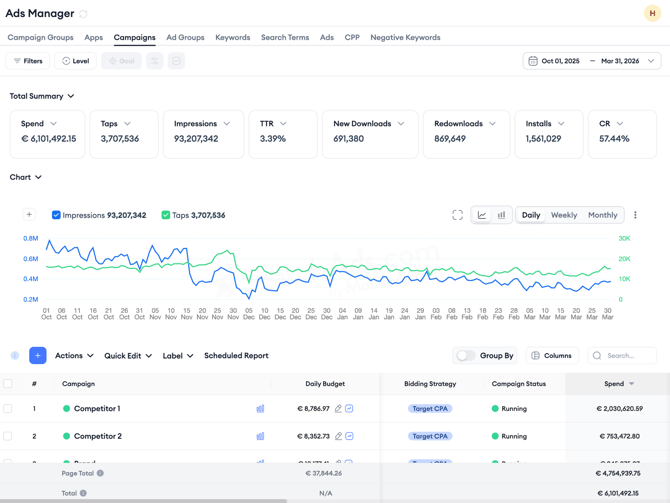The width and height of the screenshot is (670, 503).
Task: Click the plus icon to add chart metric
Action: click(29, 215)
